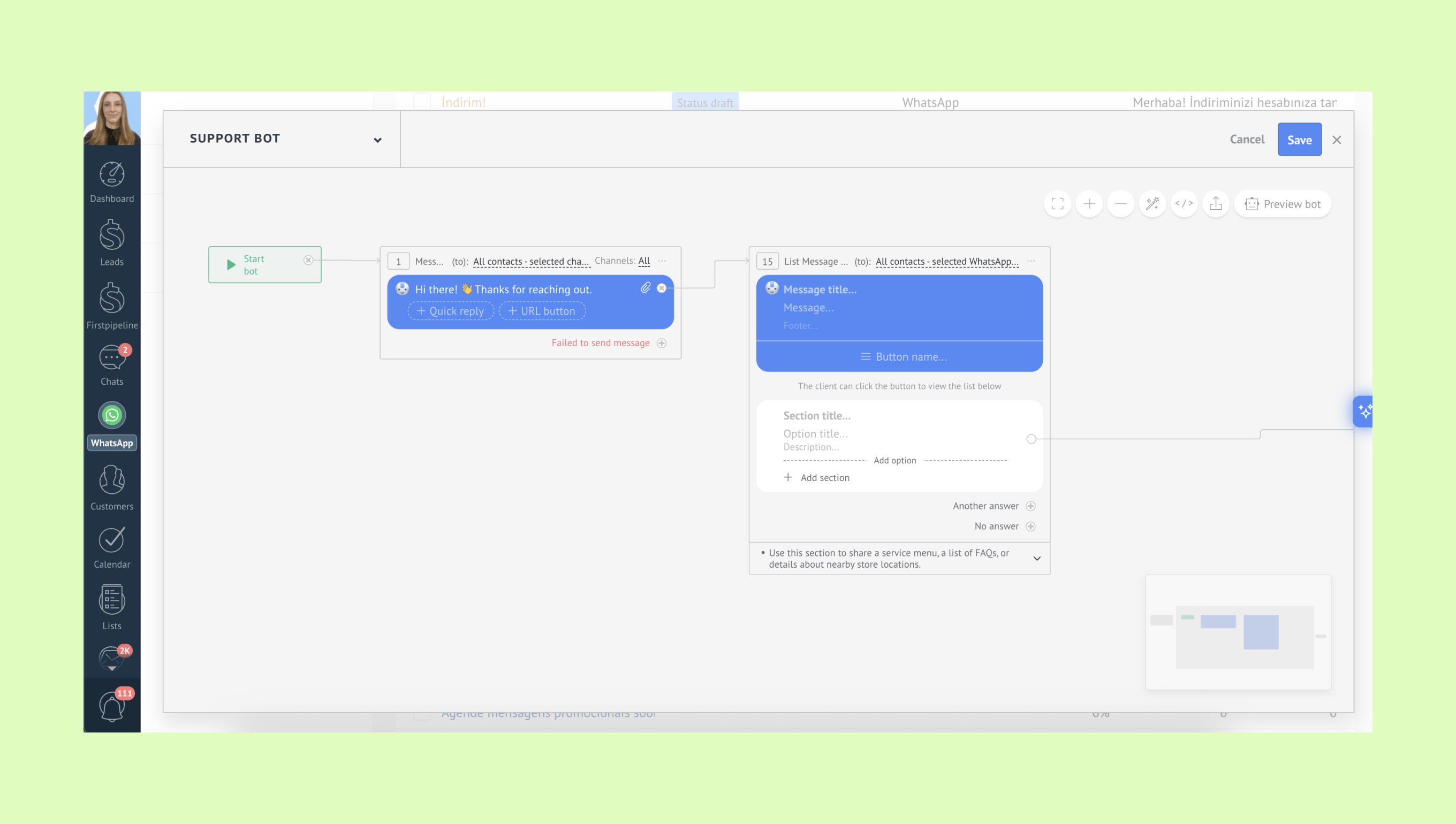Click the Preview bot button
Viewport: 1456px width, 824px height.
[1282, 204]
